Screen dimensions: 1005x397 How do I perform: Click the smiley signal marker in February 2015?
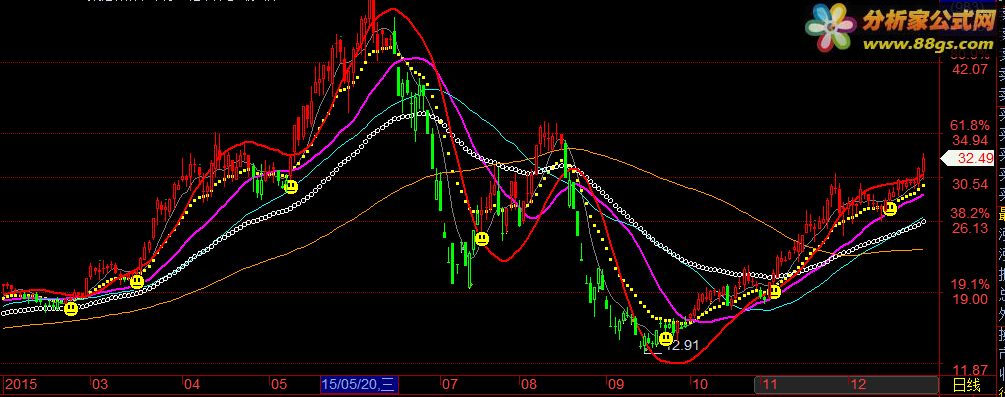coord(71,309)
